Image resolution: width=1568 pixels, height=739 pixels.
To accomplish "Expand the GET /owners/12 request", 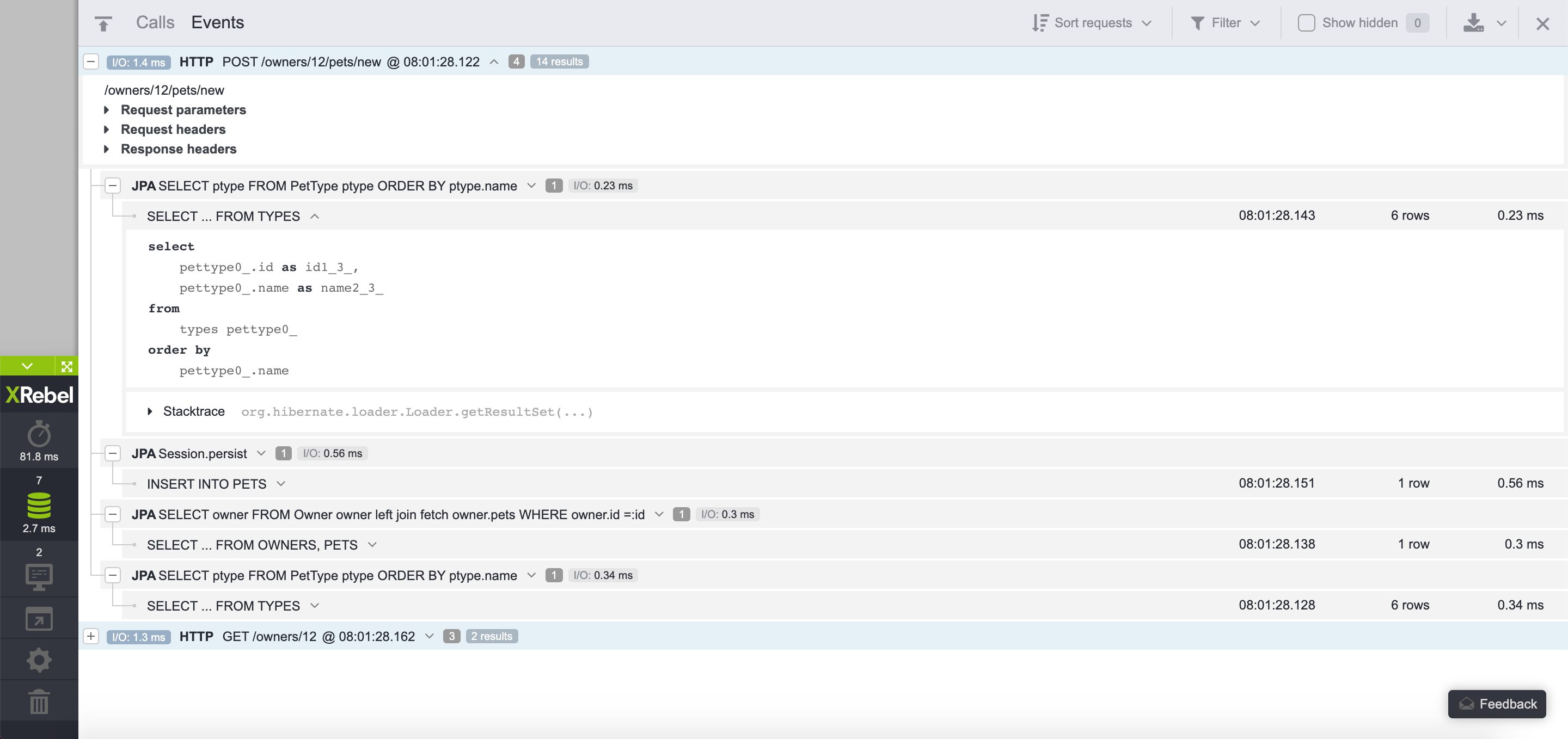I will point(91,636).
